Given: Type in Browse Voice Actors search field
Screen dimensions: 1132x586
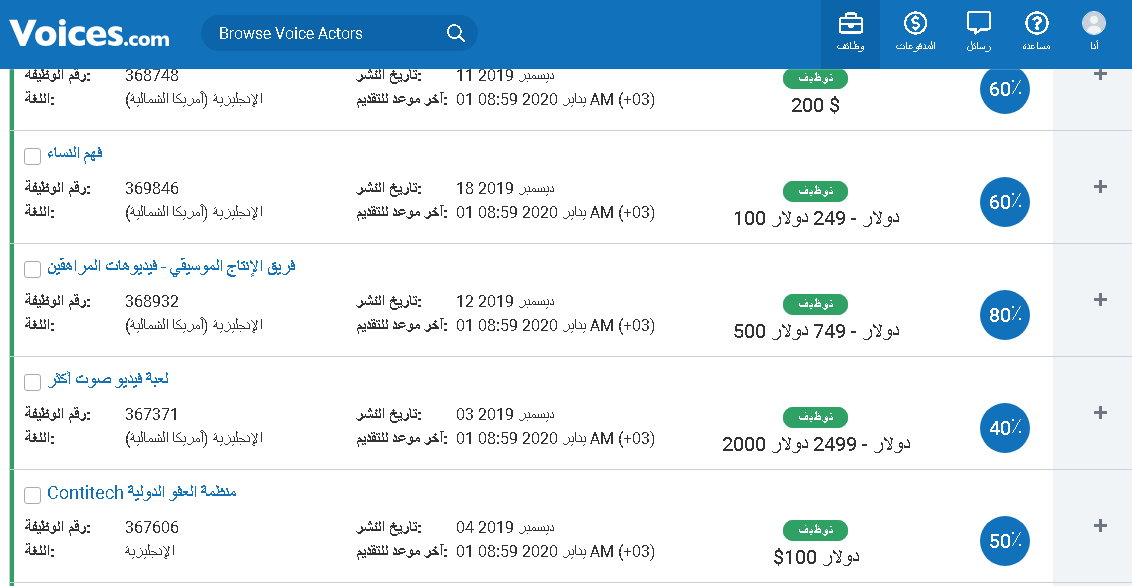Looking at the screenshot, I should 320,34.
